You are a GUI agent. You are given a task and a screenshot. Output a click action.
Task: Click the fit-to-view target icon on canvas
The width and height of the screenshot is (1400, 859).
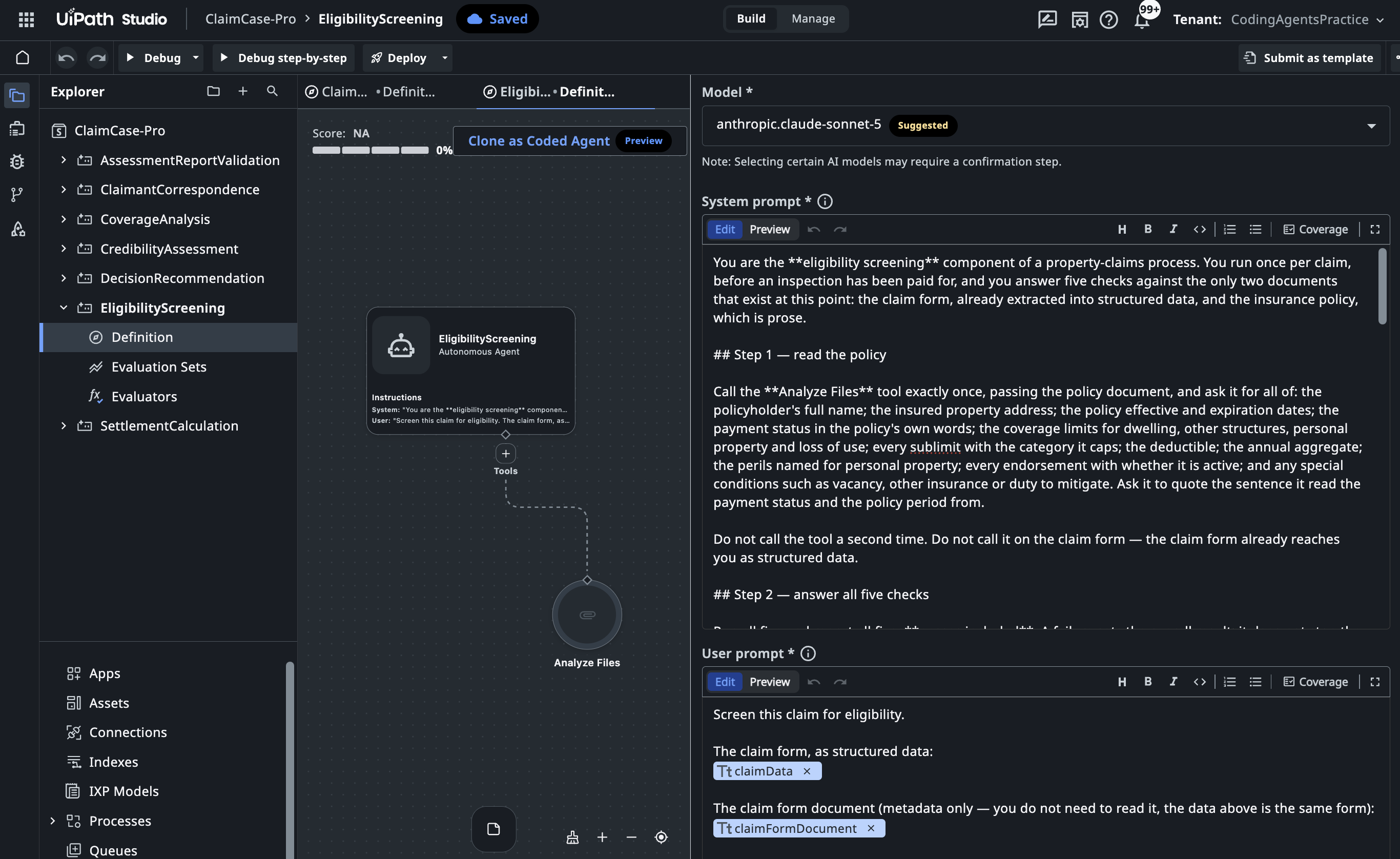pyautogui.click(x=661, y=837)
